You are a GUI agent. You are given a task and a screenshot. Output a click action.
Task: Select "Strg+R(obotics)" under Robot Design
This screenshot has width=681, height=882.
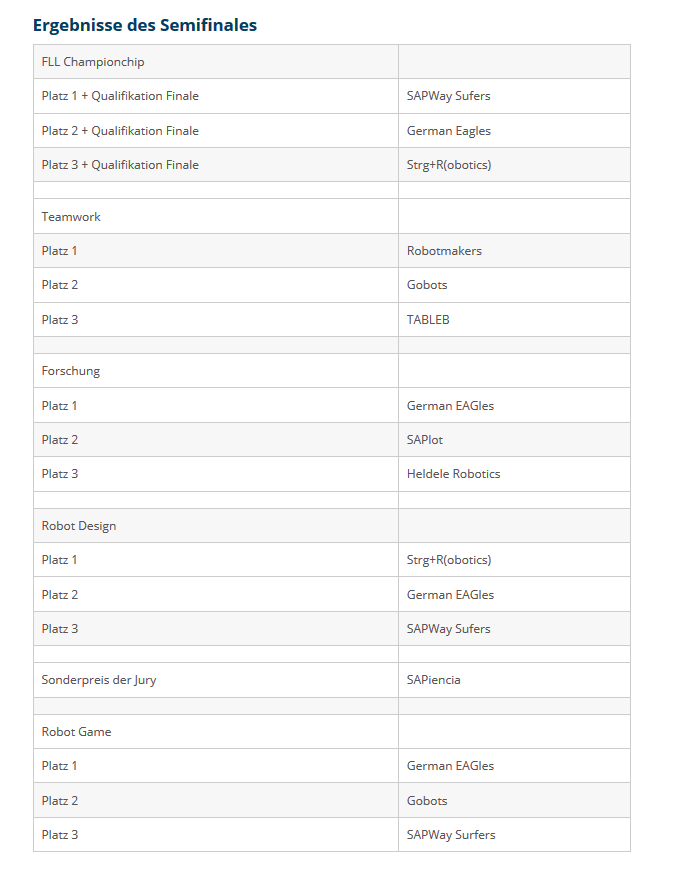[x=449, y=560]
